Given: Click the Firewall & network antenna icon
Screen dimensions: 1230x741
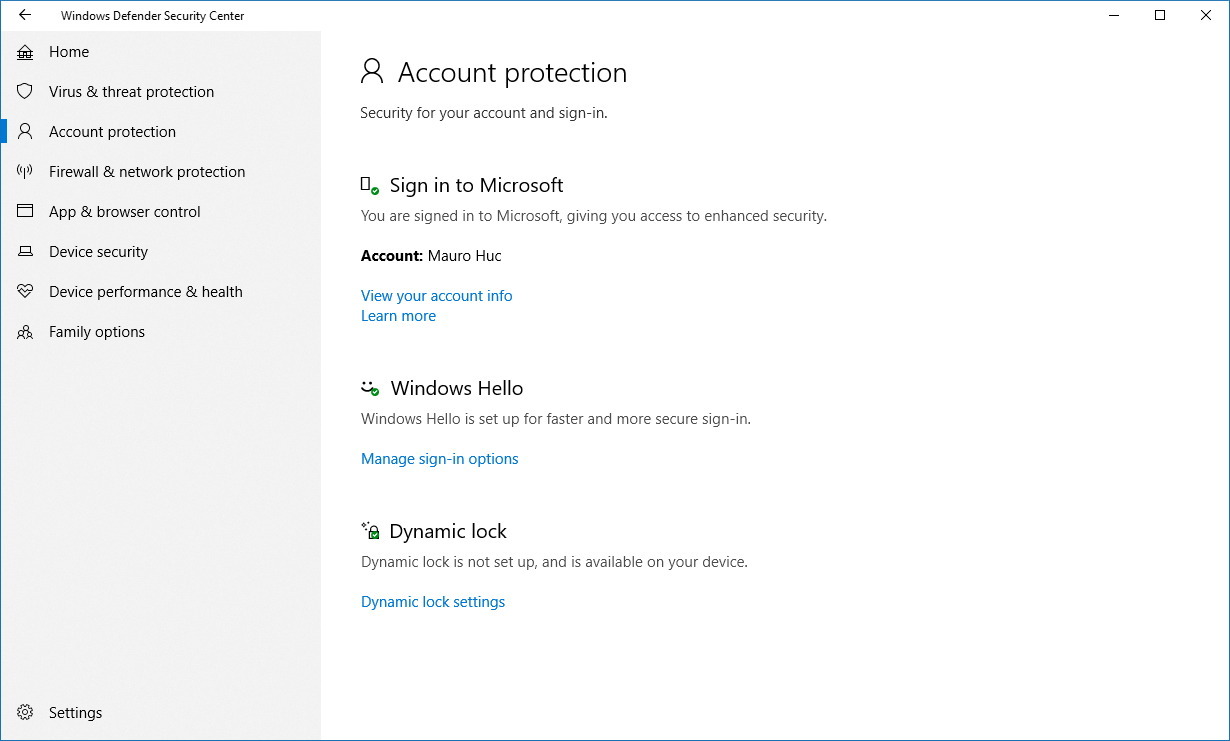Looking at the screenshot, I should pos(25,172).
